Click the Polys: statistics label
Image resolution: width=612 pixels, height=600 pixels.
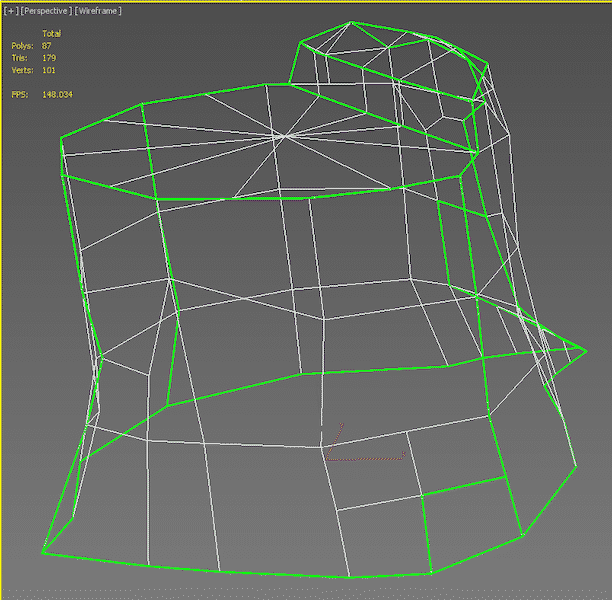coord(21,45)
